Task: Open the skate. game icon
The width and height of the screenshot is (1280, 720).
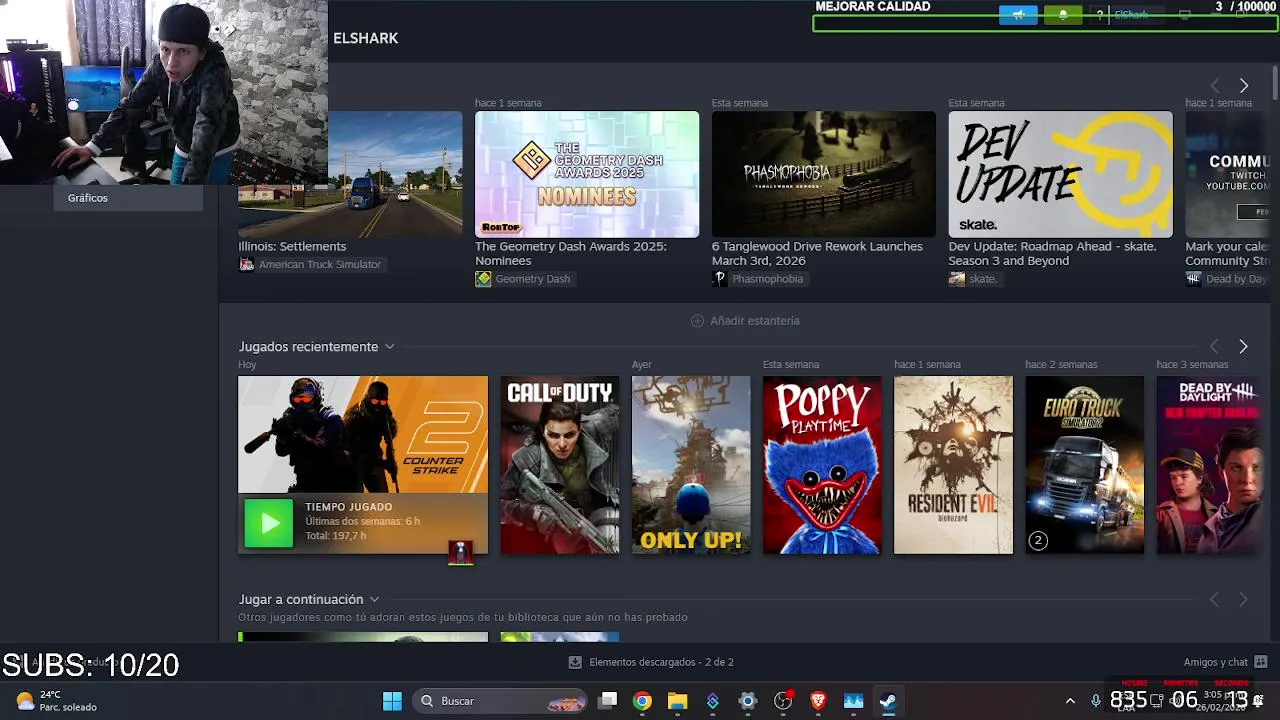Action: click(x=957, y=279)
